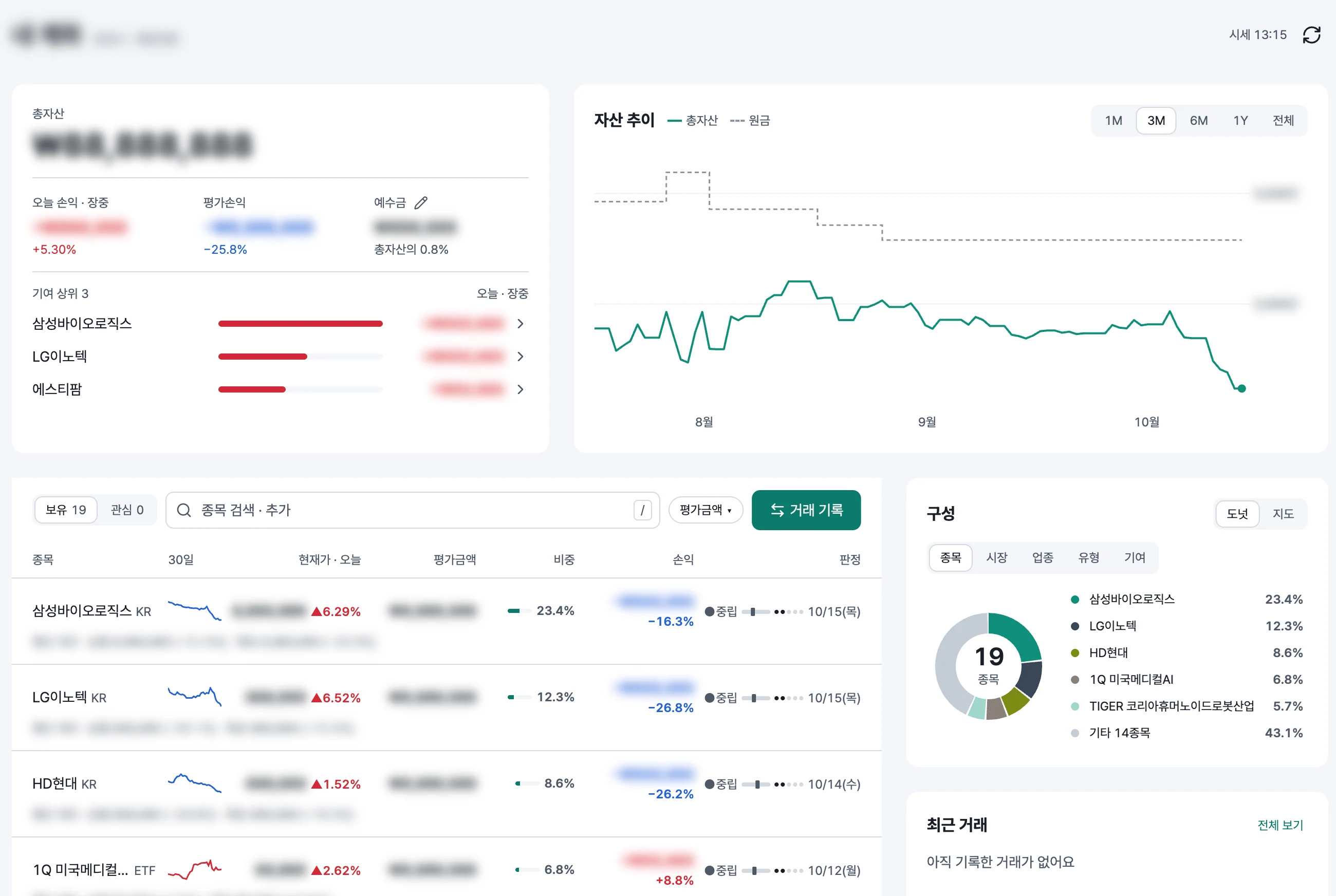
Task: Select the 종목 composition tab
Action: 950,558
